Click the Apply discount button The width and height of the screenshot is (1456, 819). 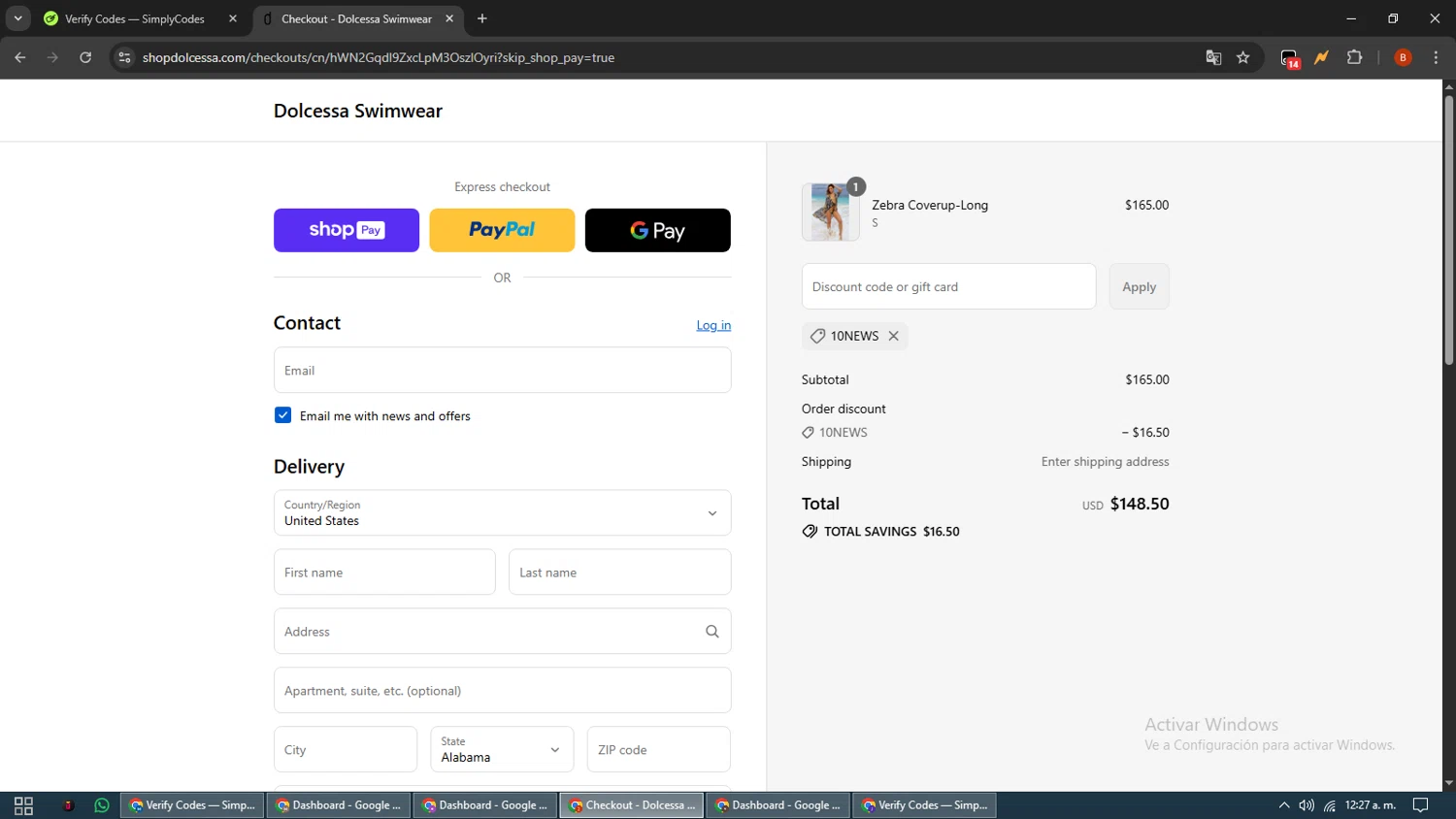[x=1140, y=286]
